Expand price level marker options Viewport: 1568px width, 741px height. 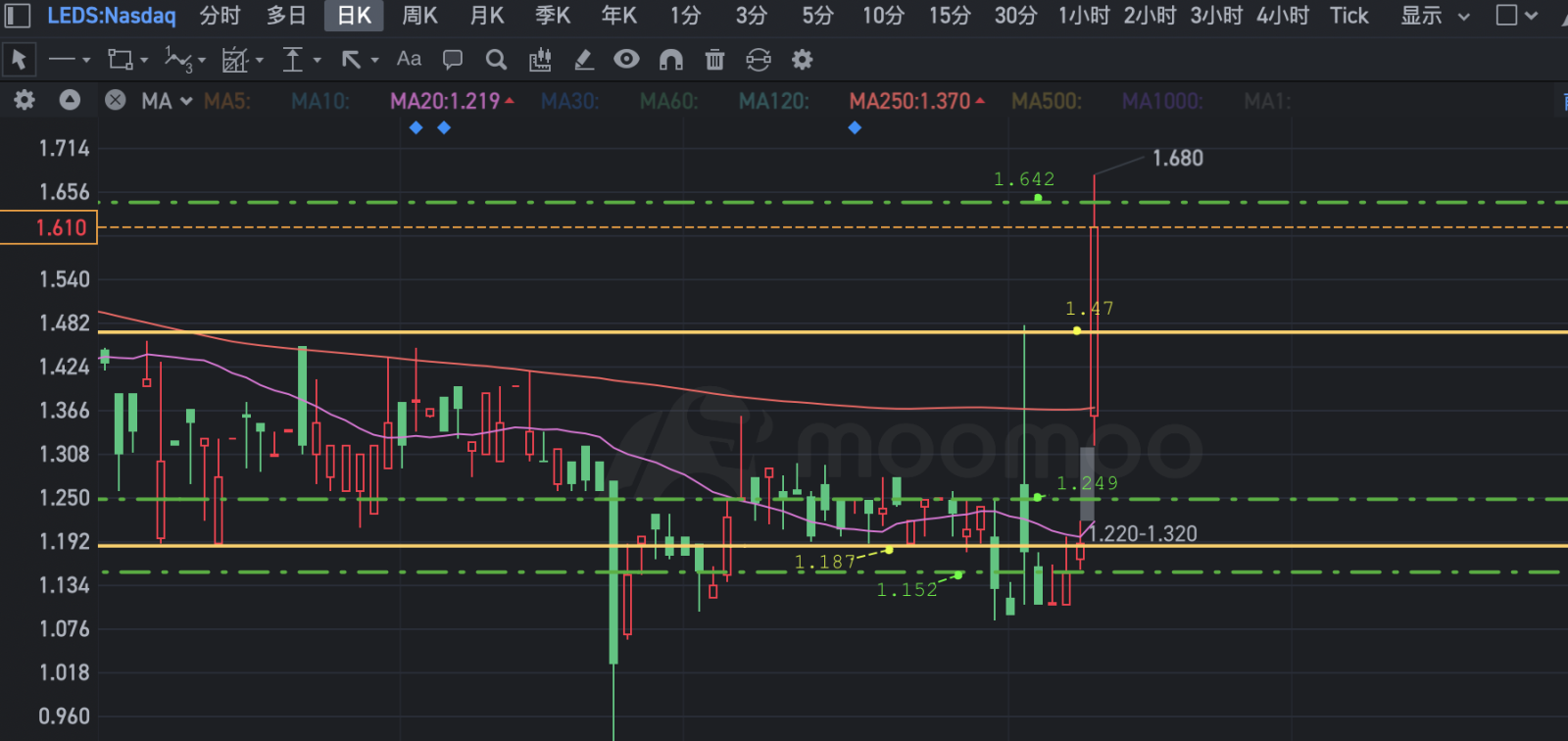pos(317,61)
